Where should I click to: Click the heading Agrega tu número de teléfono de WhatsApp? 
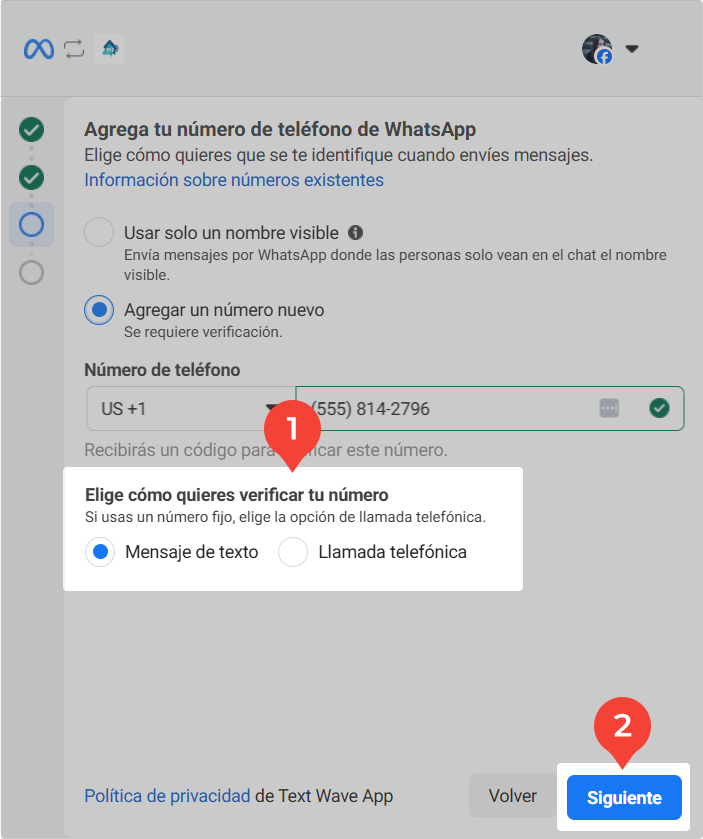coord(280,129)
